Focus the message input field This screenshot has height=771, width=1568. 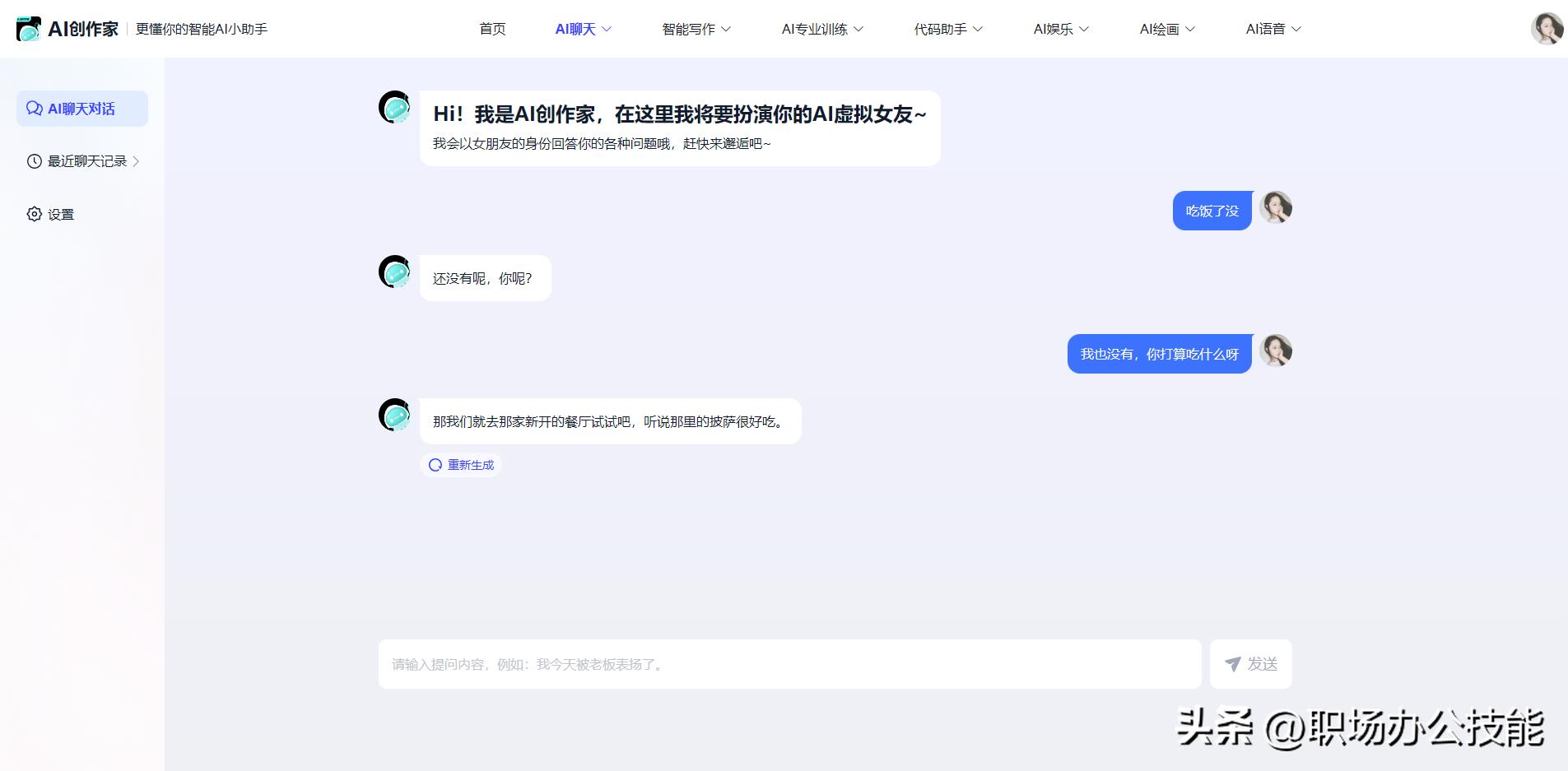point(789,664)
